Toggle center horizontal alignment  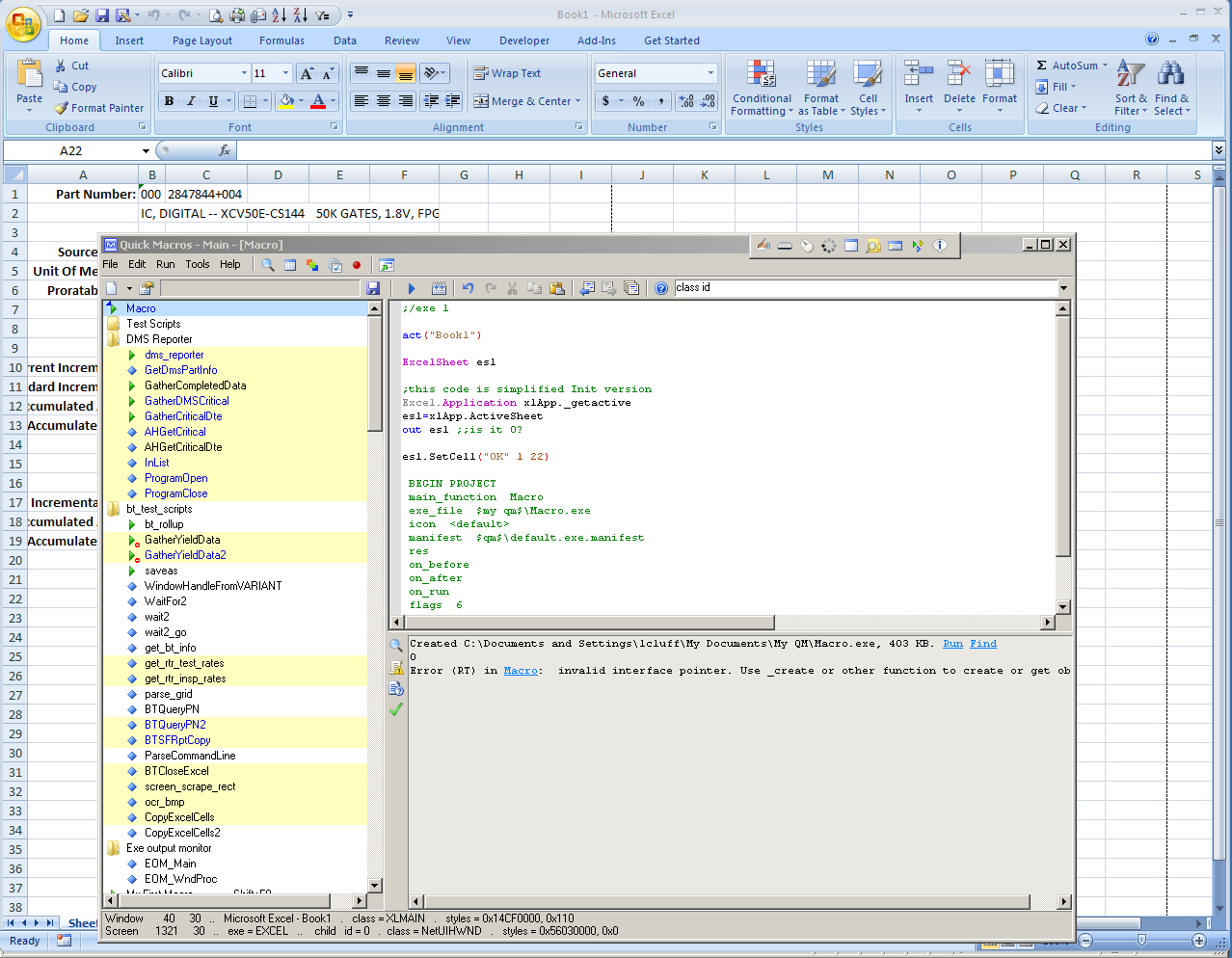[x=384, y=101]
